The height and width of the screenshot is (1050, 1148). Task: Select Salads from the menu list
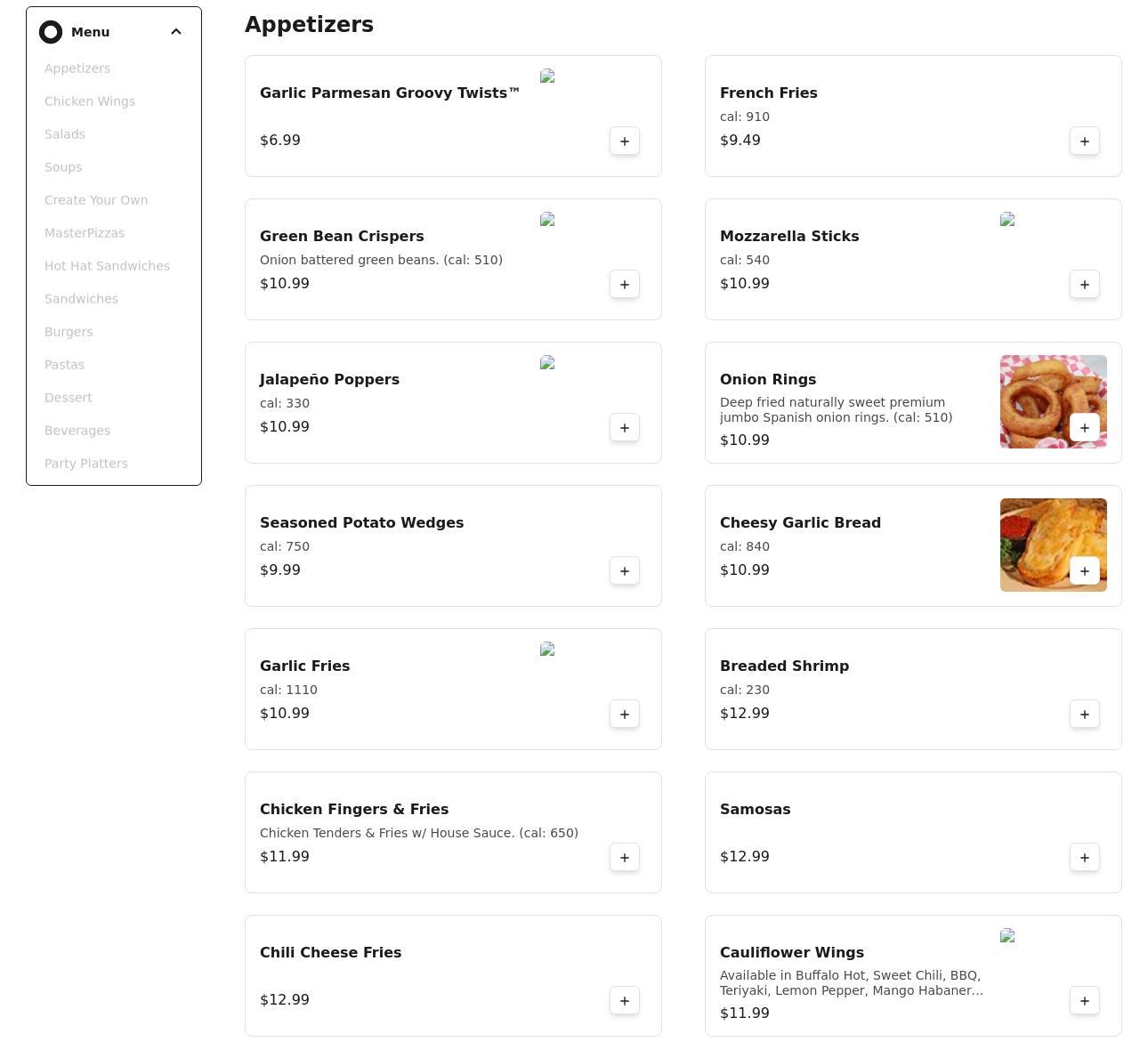tap(65, 134)
